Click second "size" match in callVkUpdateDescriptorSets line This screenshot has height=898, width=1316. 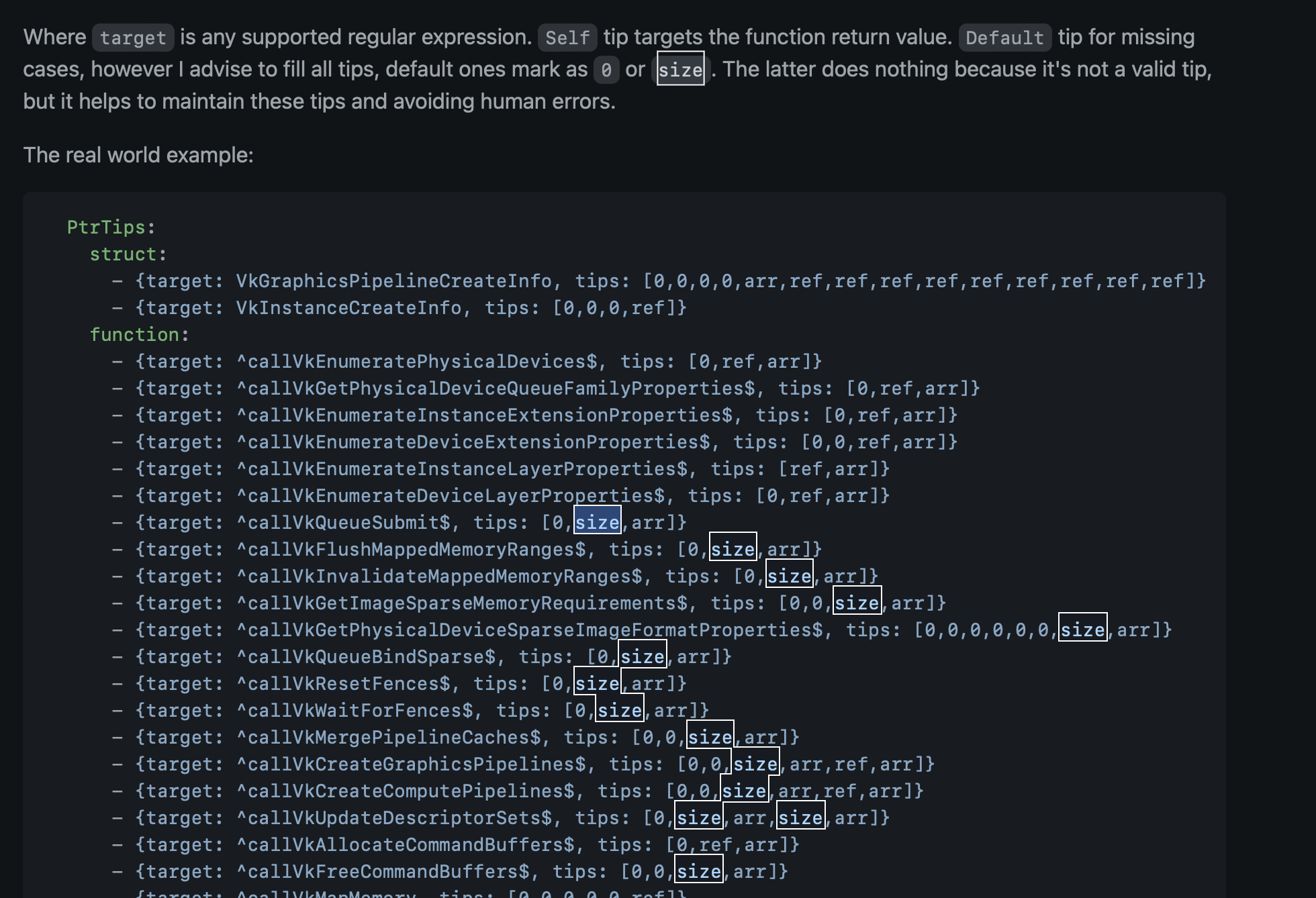(800, 818)
